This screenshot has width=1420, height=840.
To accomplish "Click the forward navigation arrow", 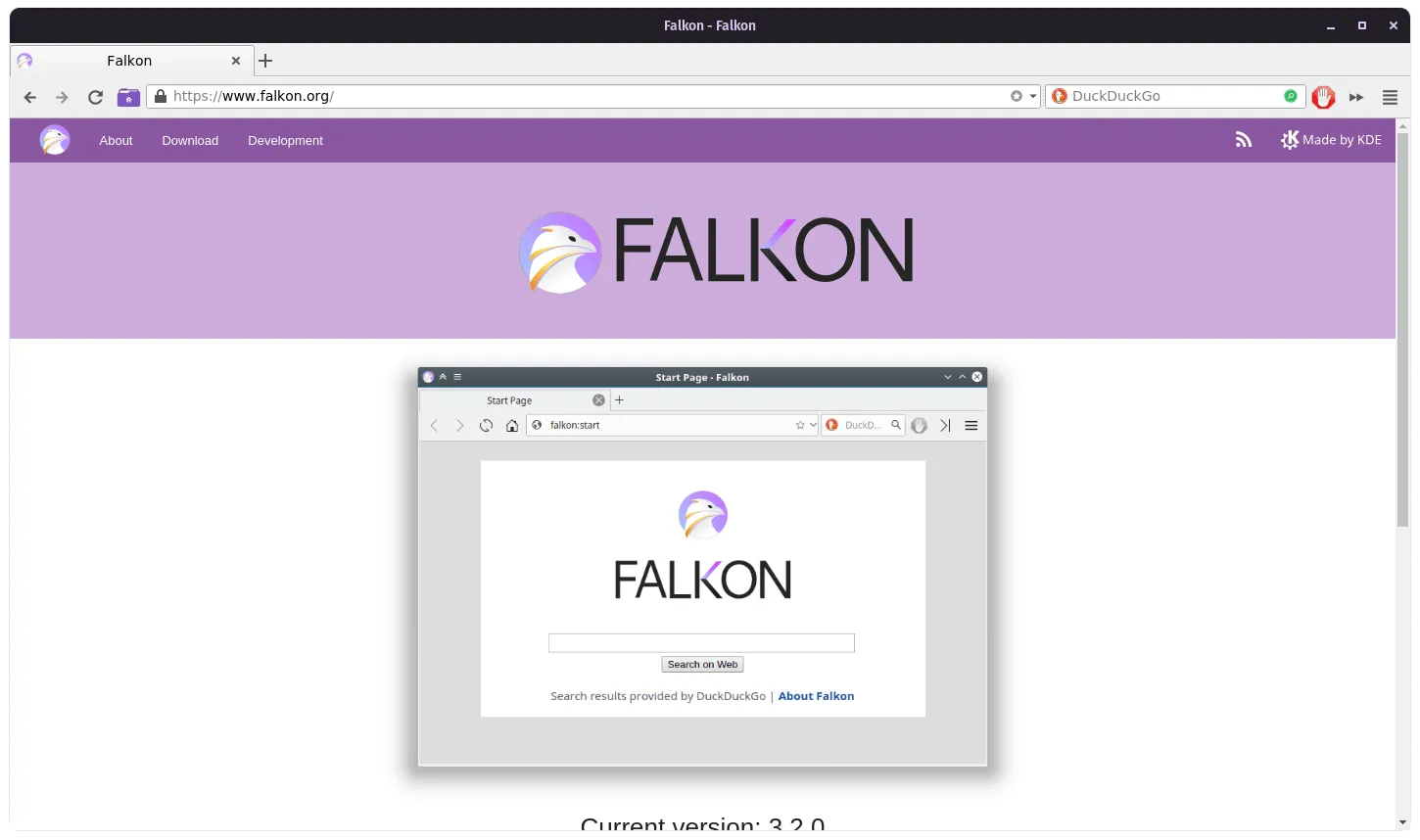I will [62, 97].
